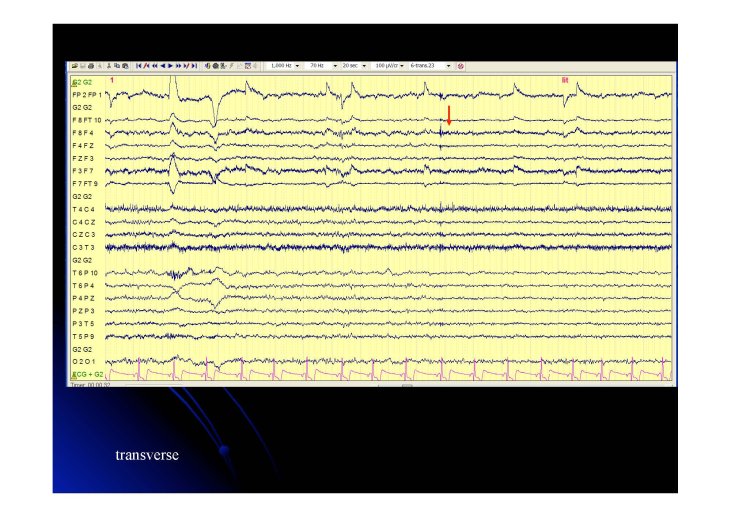
Task: Select the C4 CZ channel label
Action: tap(84, 222)
